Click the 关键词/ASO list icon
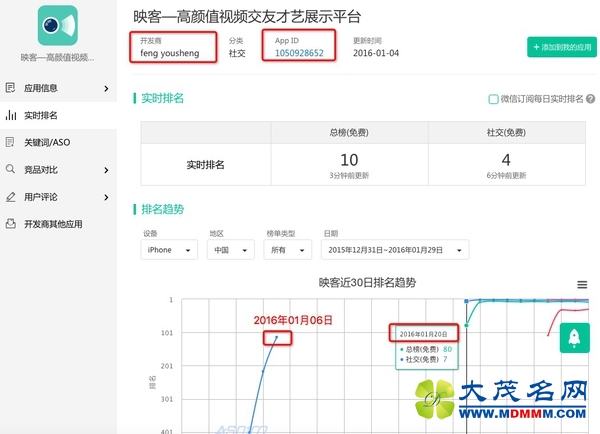This screenshot has height=434, width=600. click(x=10, y=142)
